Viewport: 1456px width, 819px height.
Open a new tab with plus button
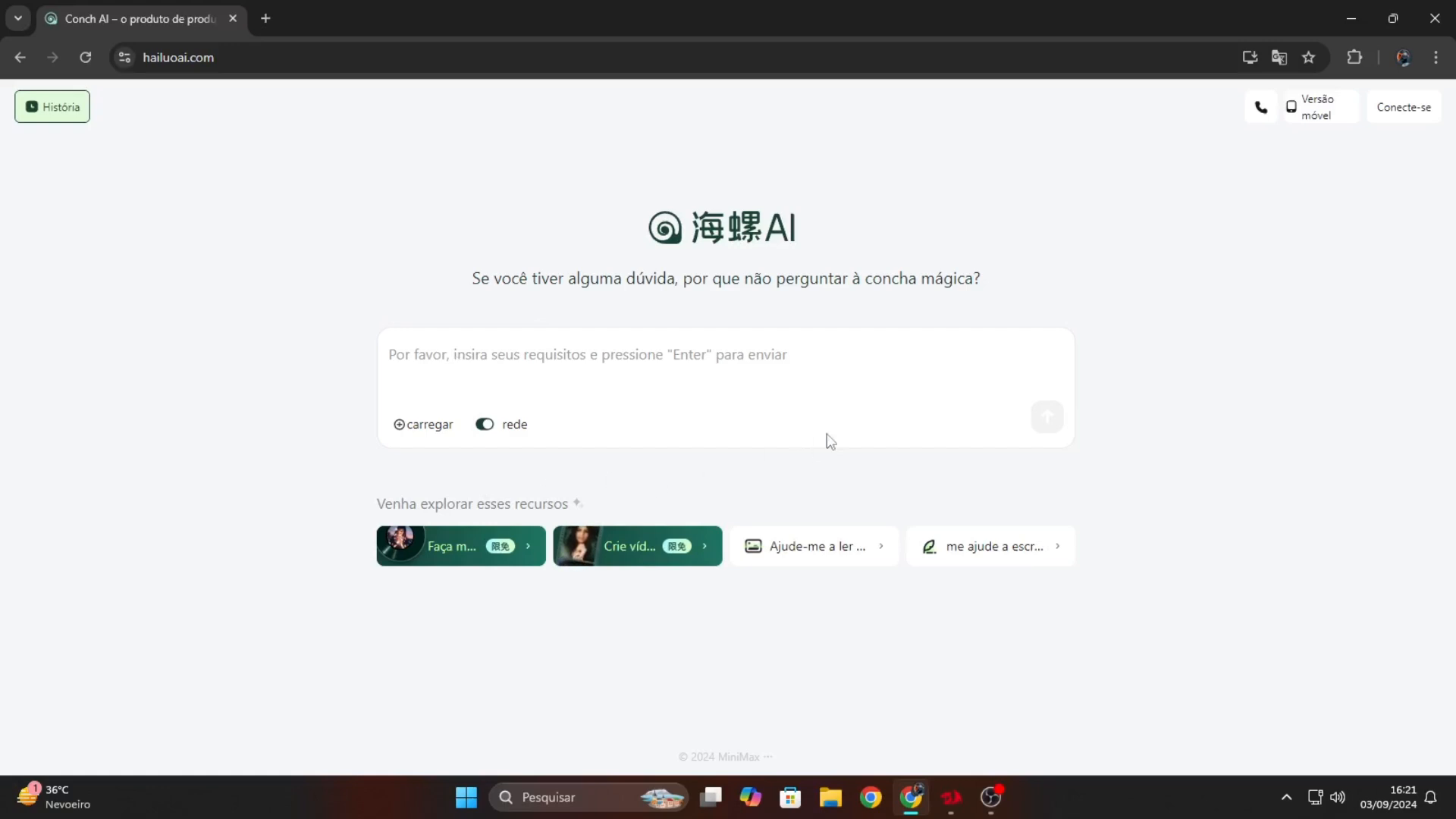click(265, 18)
